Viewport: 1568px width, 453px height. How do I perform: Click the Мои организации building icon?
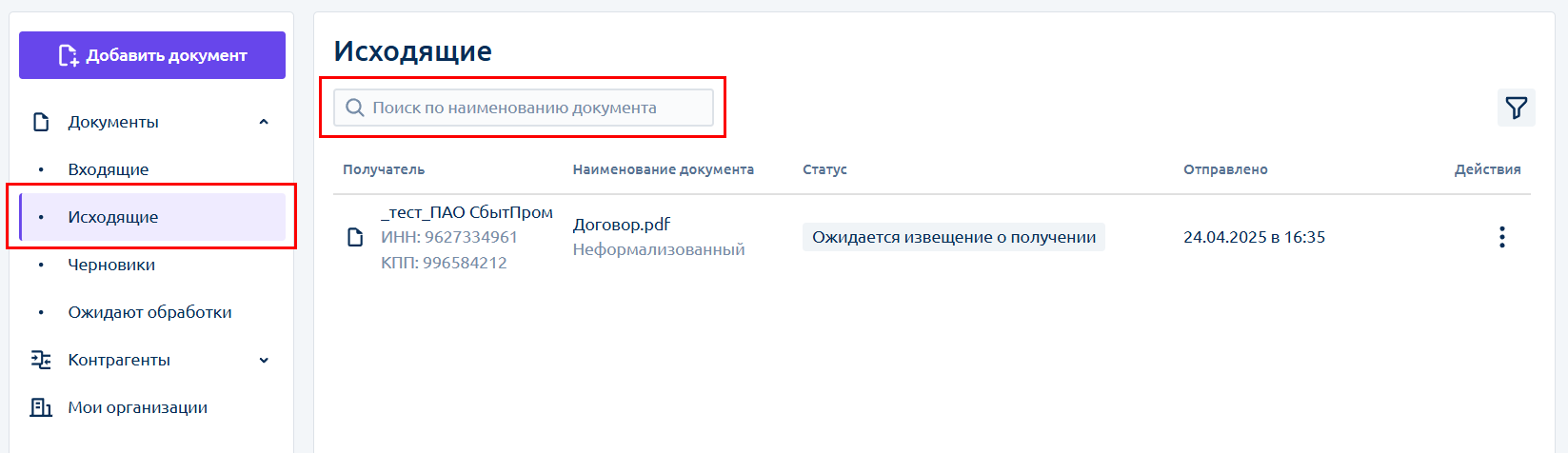click(x=41, y=407)
